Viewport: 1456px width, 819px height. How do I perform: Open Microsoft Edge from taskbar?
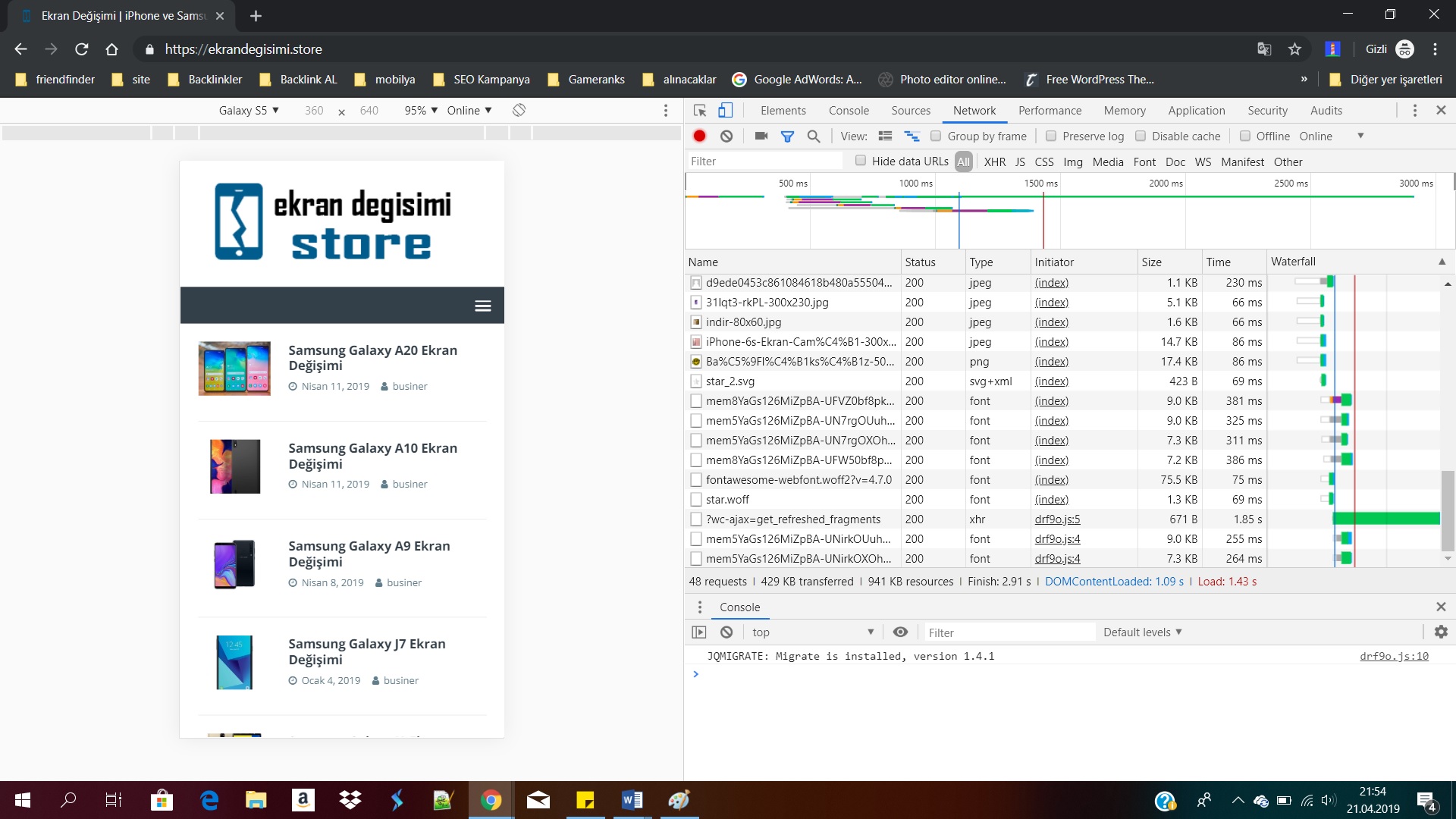click(x=209, y=800)
